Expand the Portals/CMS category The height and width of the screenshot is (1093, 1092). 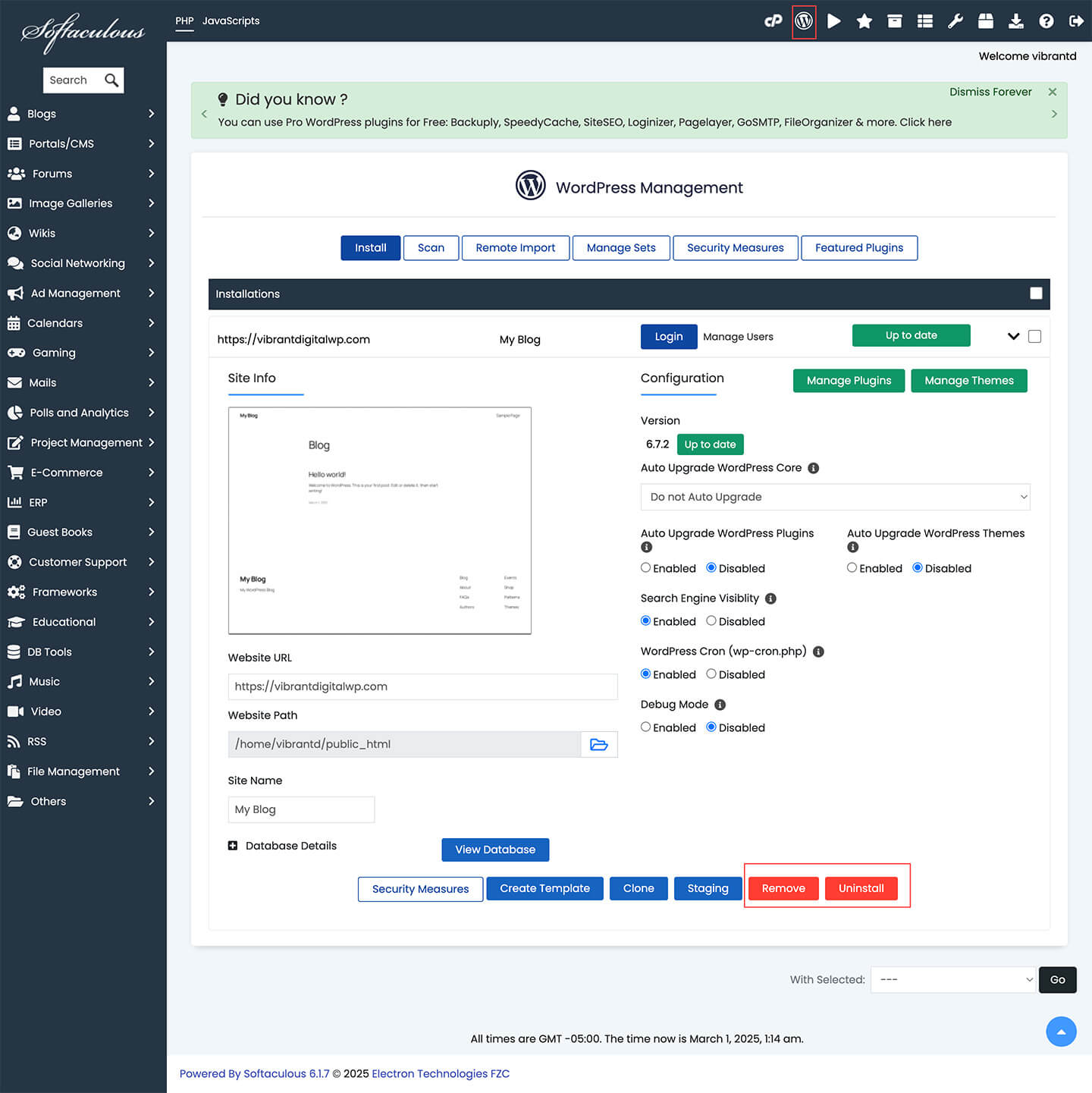[152, 143]
